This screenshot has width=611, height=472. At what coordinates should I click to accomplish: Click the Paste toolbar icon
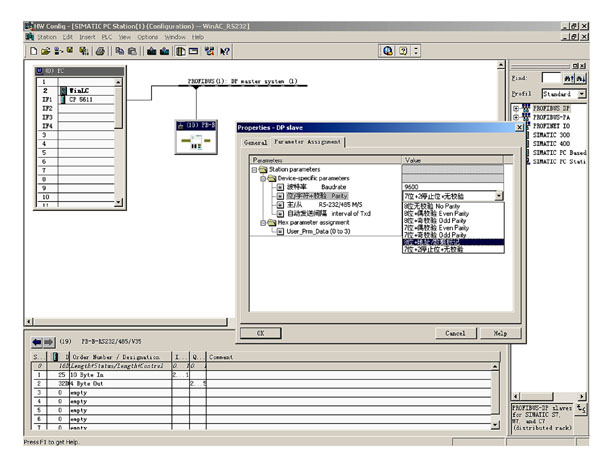pyautogui.click(x=132, y=51)
